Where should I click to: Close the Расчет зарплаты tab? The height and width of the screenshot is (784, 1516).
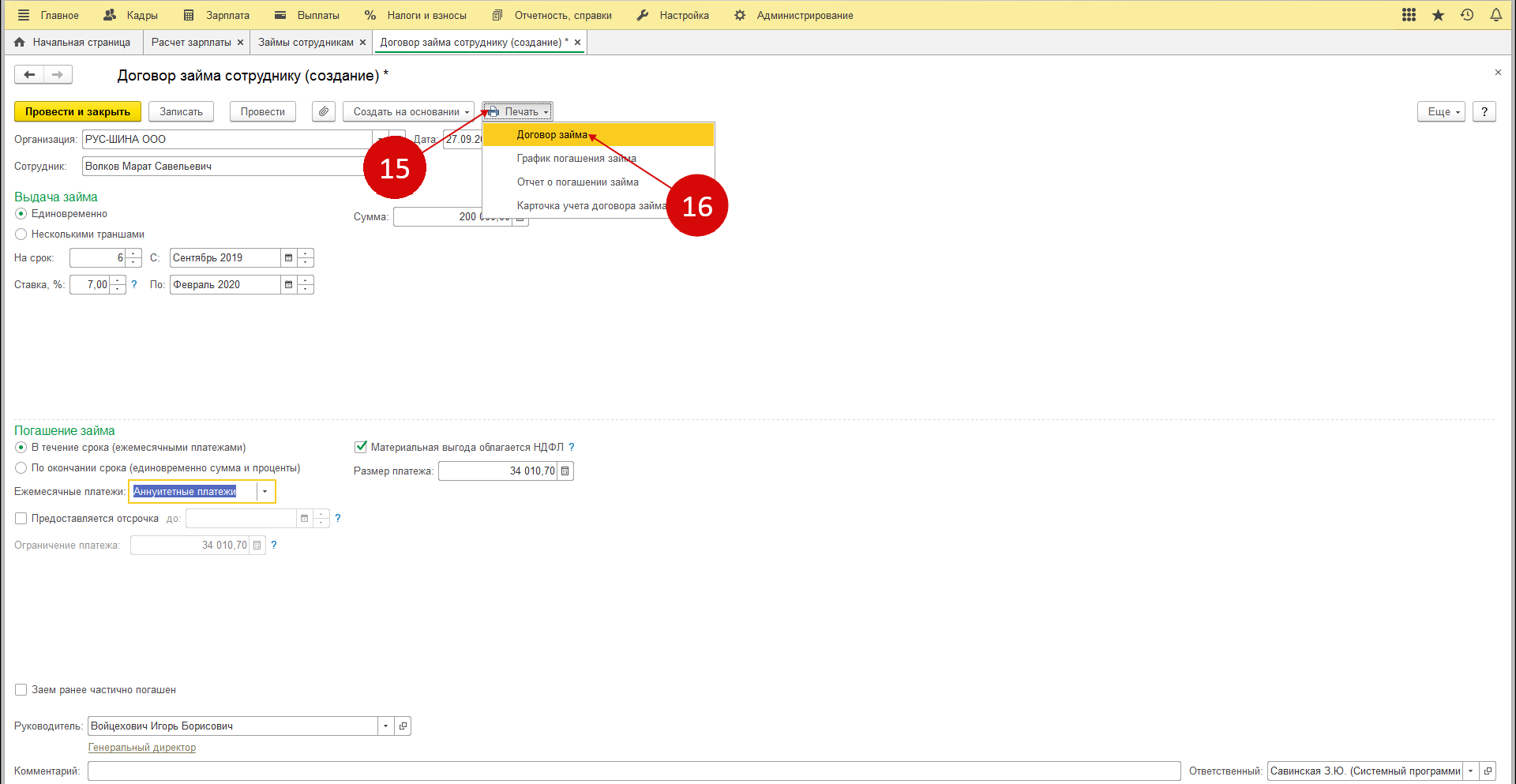pyautogui.click(x=240, y=42)
